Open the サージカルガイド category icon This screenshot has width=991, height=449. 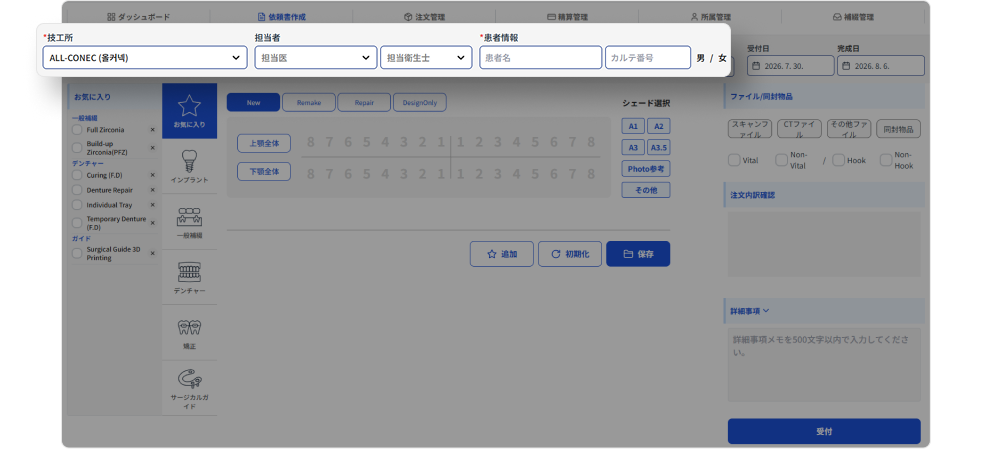189,388
